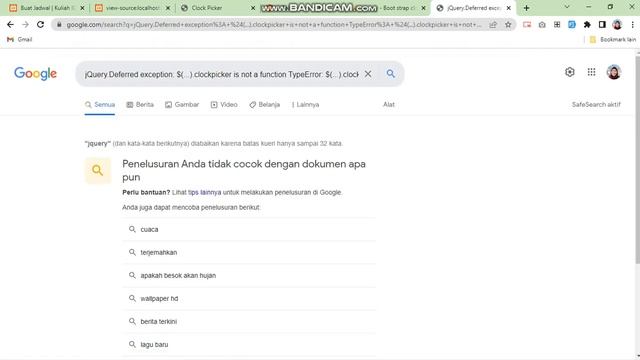This screenshot has width=640, height=360.
Task: Click the camera screenshot extension icon
Action: coord(542,24)
